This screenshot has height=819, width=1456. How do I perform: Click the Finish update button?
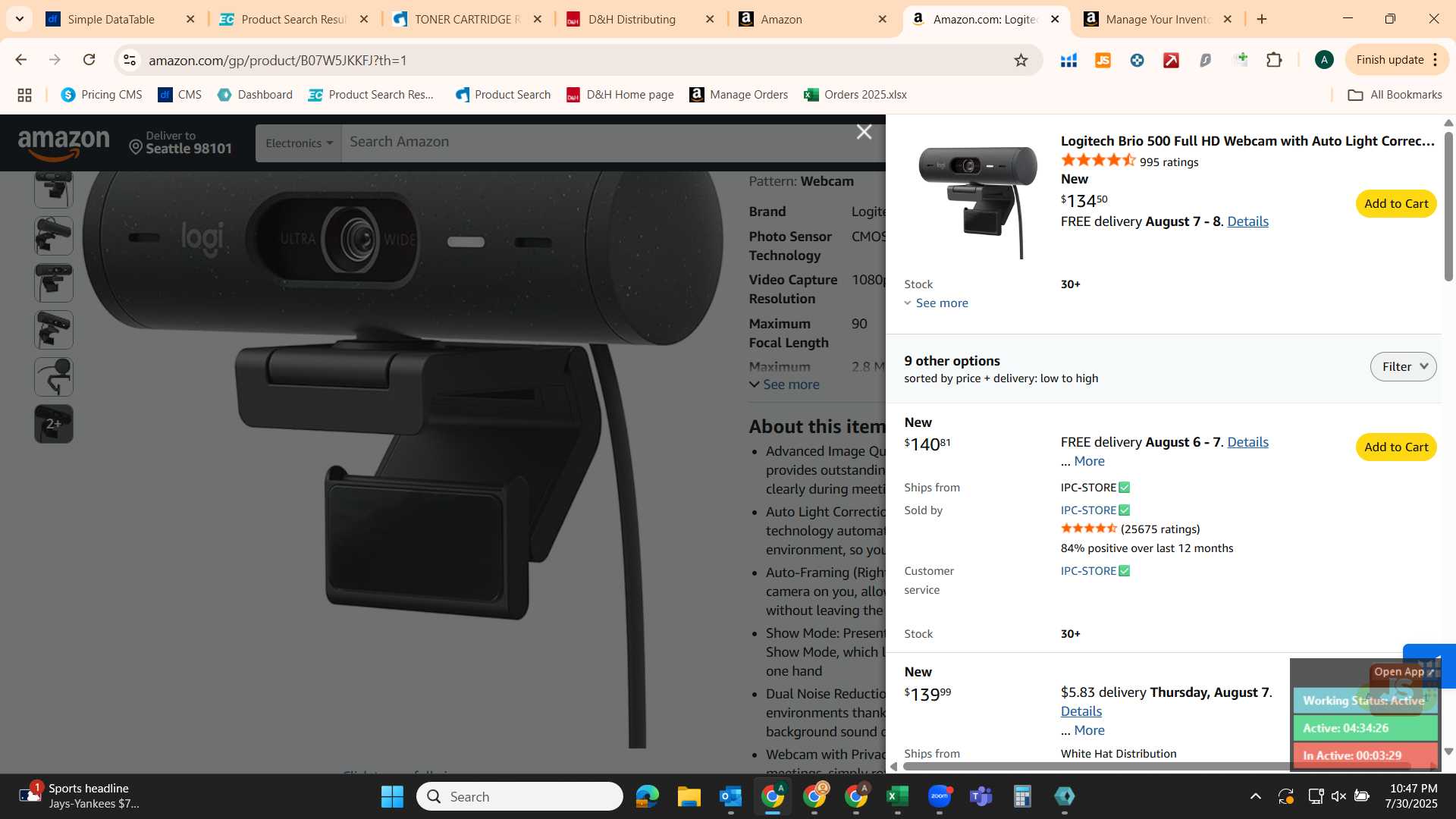tap(1389, 60)
